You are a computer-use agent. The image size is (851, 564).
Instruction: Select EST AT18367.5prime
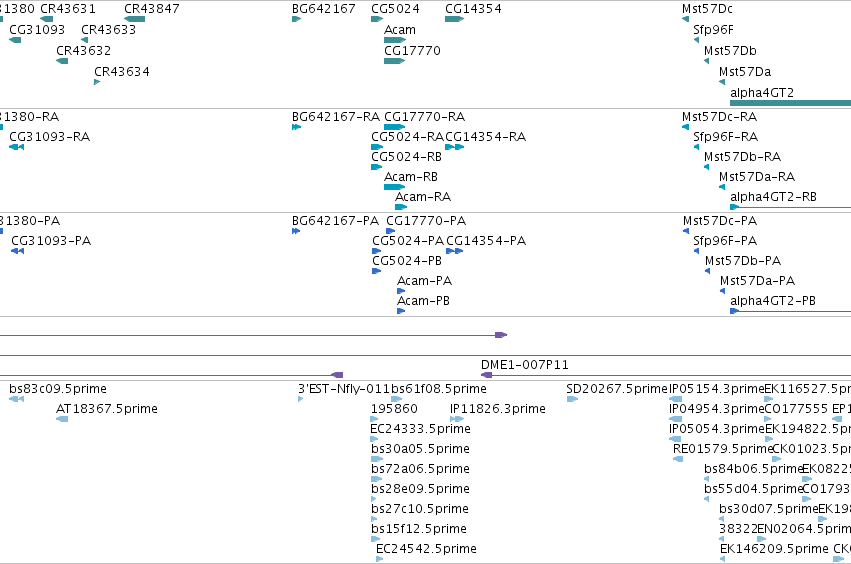[107, 409]
